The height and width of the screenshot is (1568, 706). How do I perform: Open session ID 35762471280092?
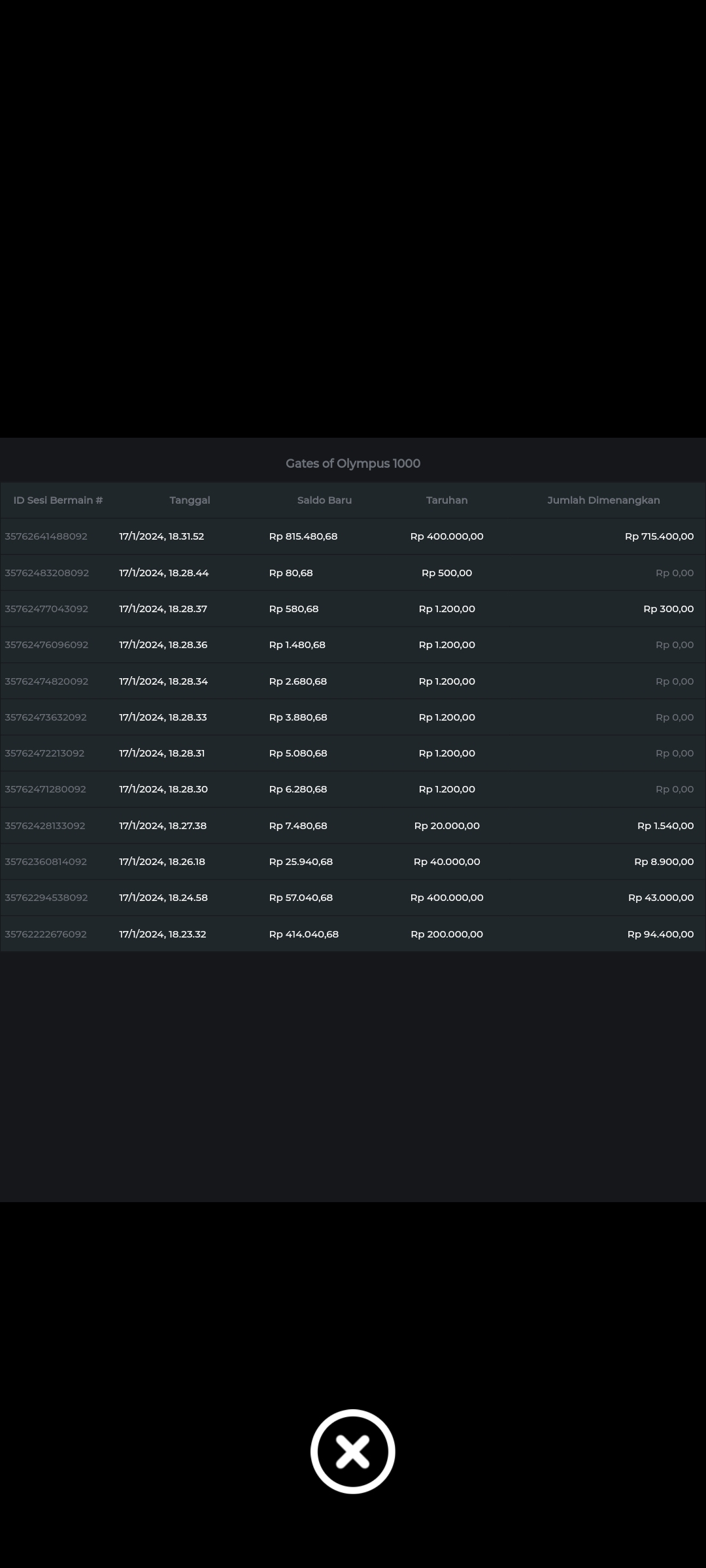46,789
